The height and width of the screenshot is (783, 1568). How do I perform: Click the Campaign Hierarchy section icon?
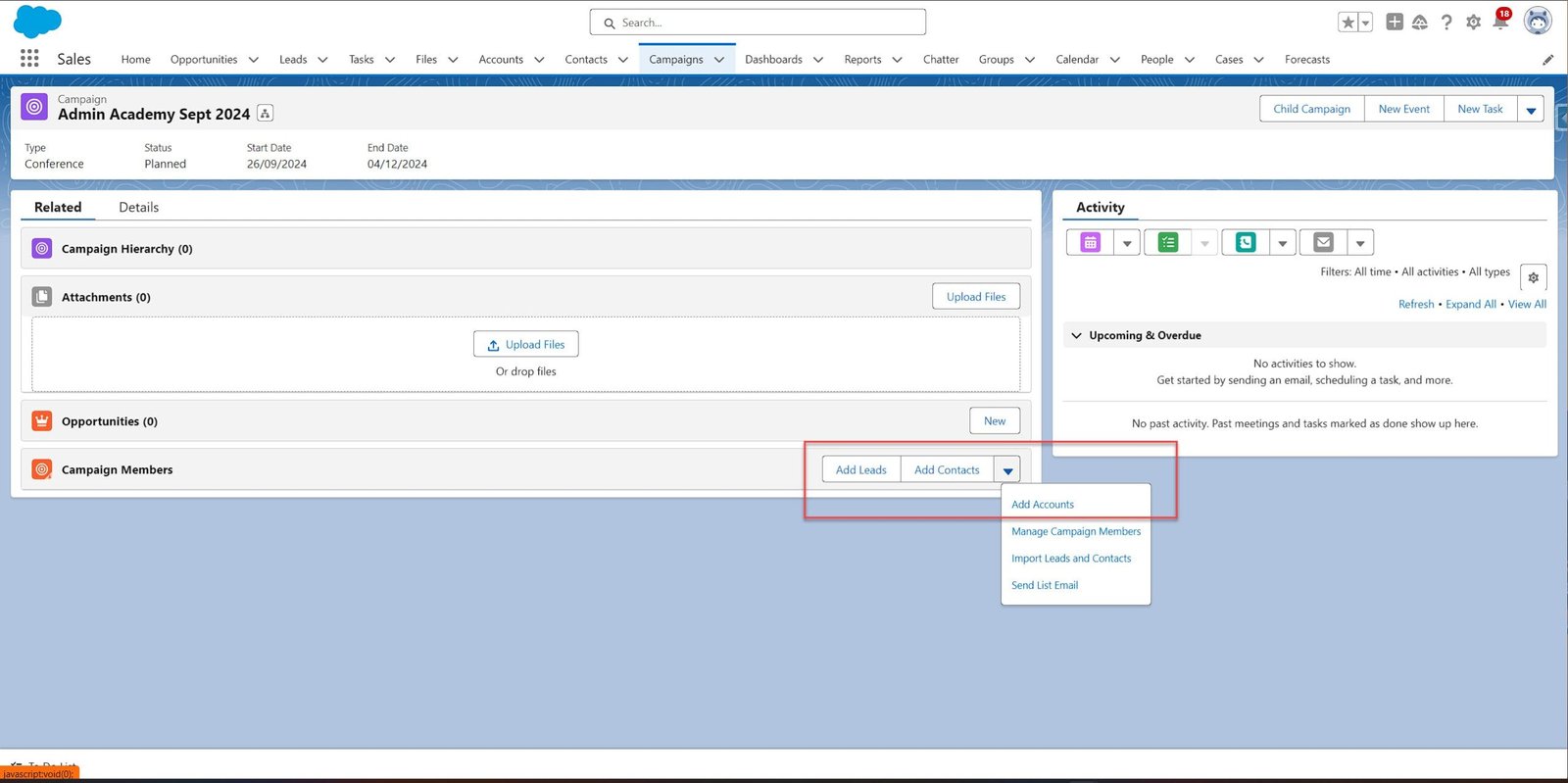(x=42, y=249)
